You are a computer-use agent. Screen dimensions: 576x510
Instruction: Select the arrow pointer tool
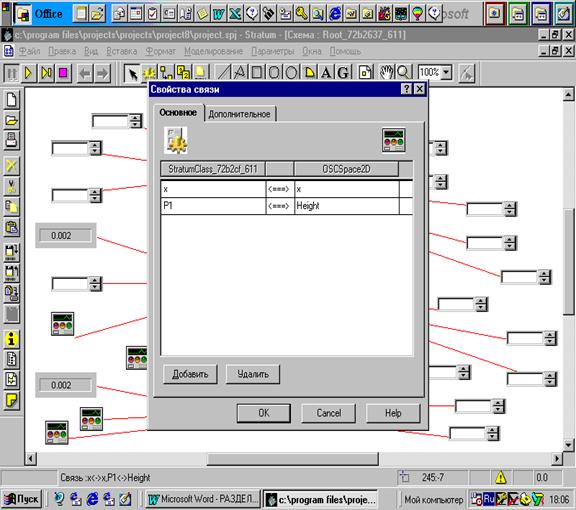[132, 73]
